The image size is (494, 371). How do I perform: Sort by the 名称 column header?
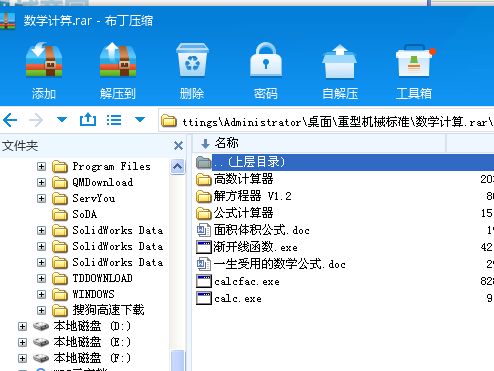319,144
